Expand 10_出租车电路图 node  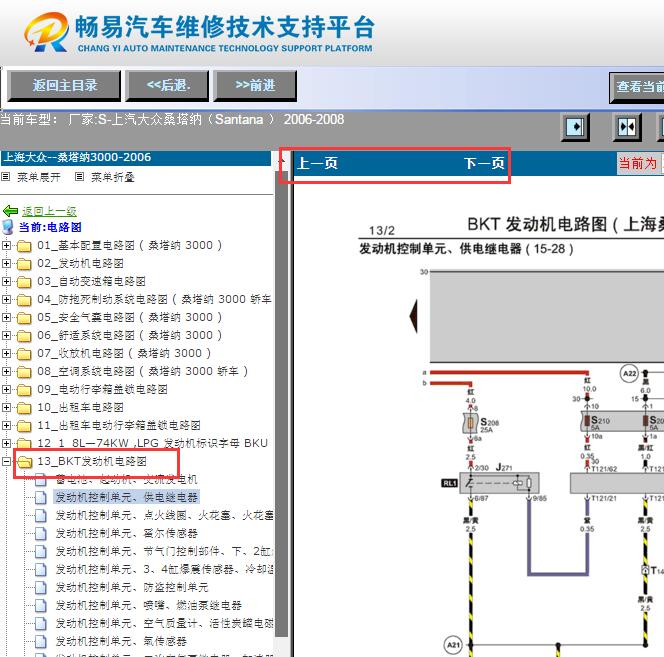pos(6,408)
